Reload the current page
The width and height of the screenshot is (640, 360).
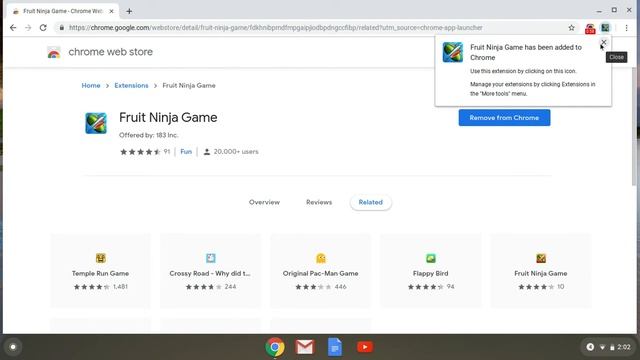(43, 28)
